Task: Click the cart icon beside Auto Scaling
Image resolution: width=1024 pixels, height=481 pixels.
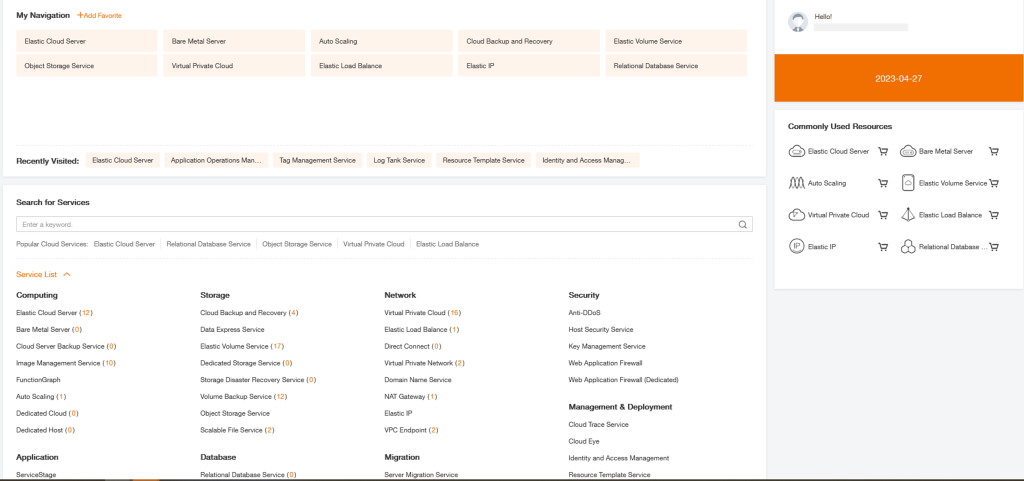Action: (x=883, y=183)
